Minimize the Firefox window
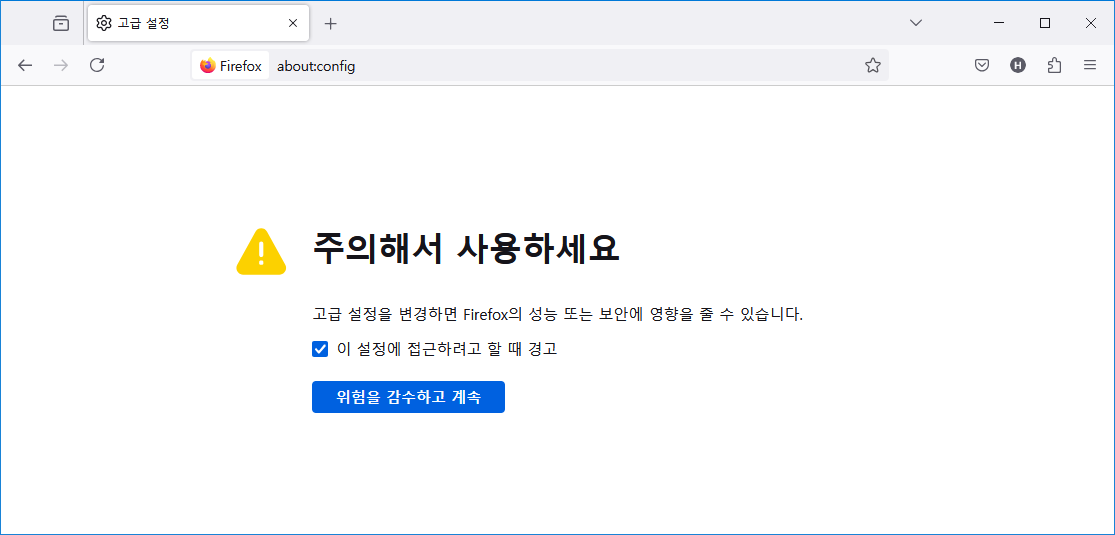1115x535 pixels. click(999, 23)
